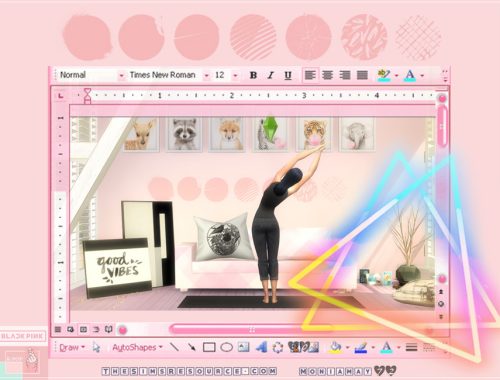The height and width of the screenshot is (380, 500).
Task: Set Justify paragraph alignment
Action: coord(362,75)
